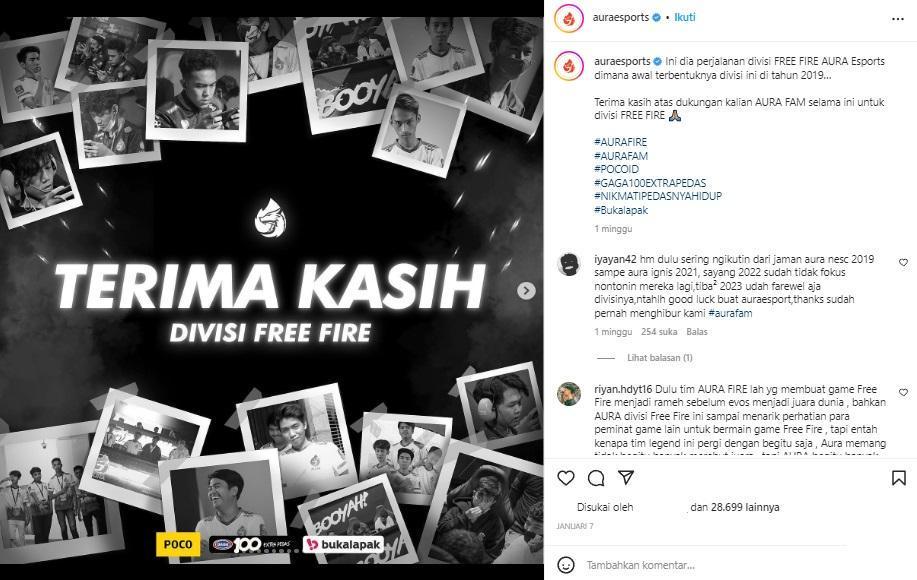Like the post with the heart icon
Screen dimensions: 917x580
tap(566, 478)
